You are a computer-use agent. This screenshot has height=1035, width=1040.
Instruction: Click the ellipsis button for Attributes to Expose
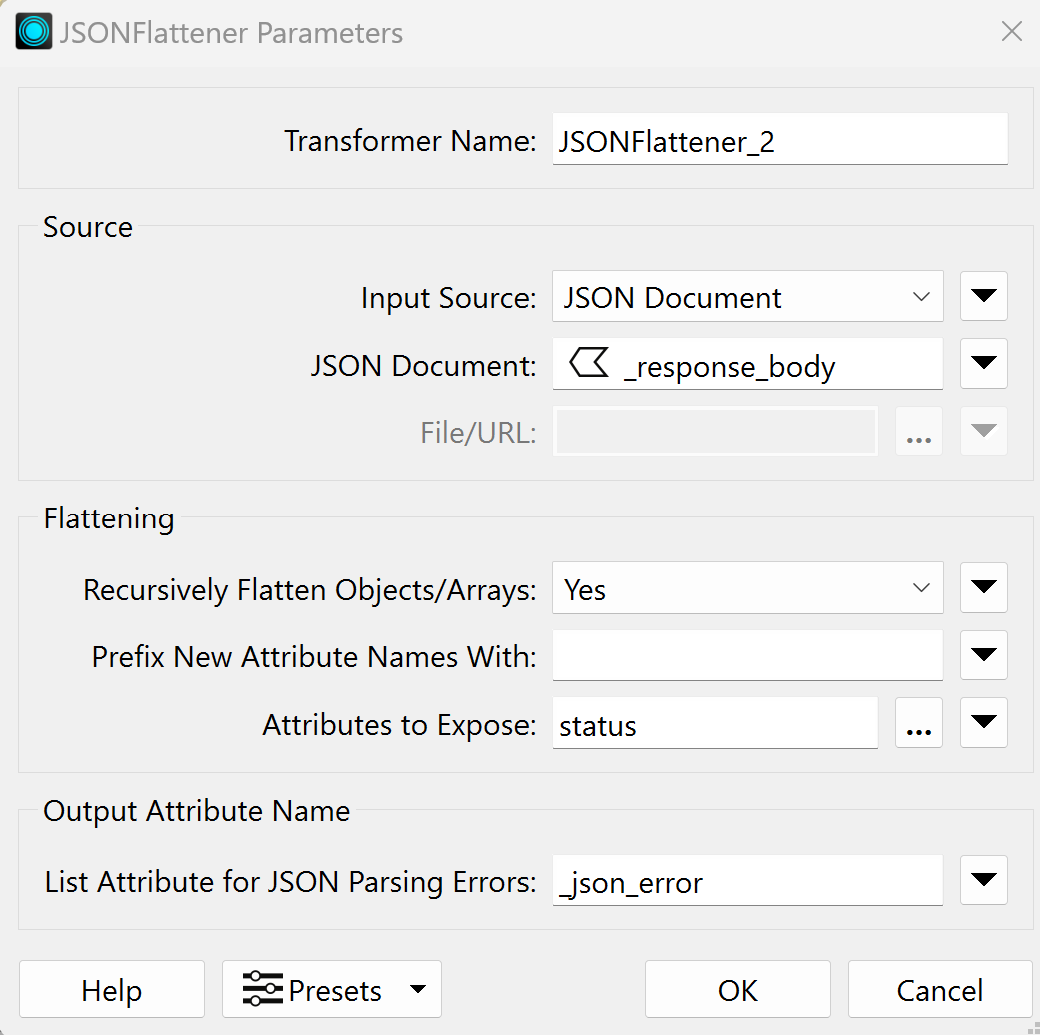[918, 724]
